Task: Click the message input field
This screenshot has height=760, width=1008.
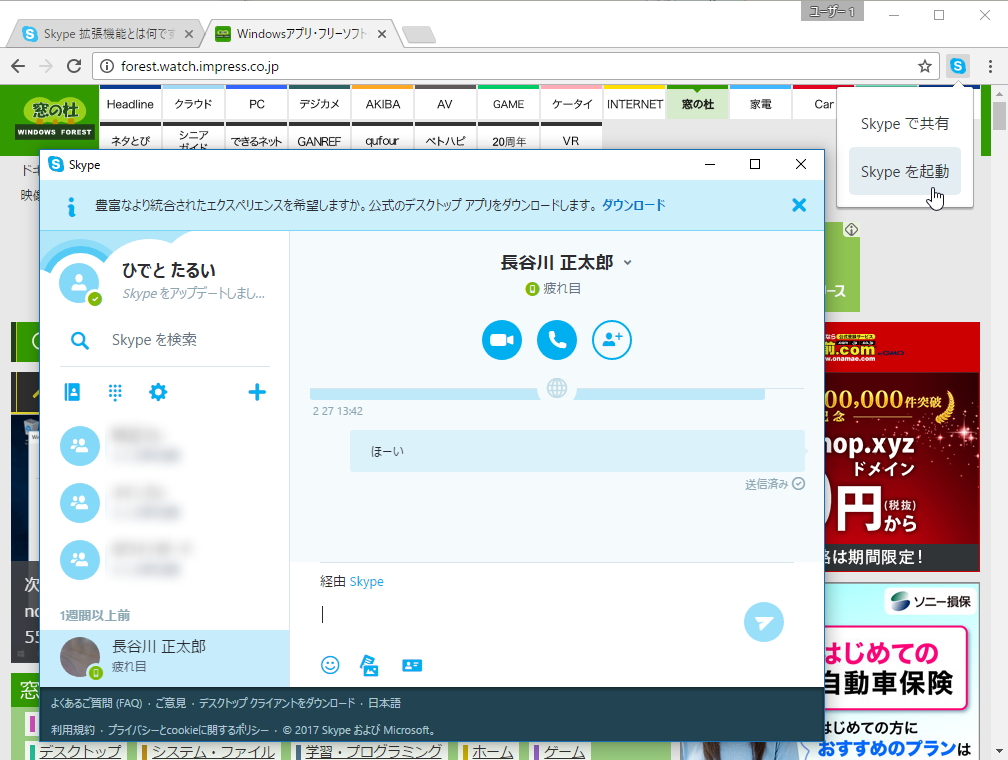Action: click(x=500, y=614)
